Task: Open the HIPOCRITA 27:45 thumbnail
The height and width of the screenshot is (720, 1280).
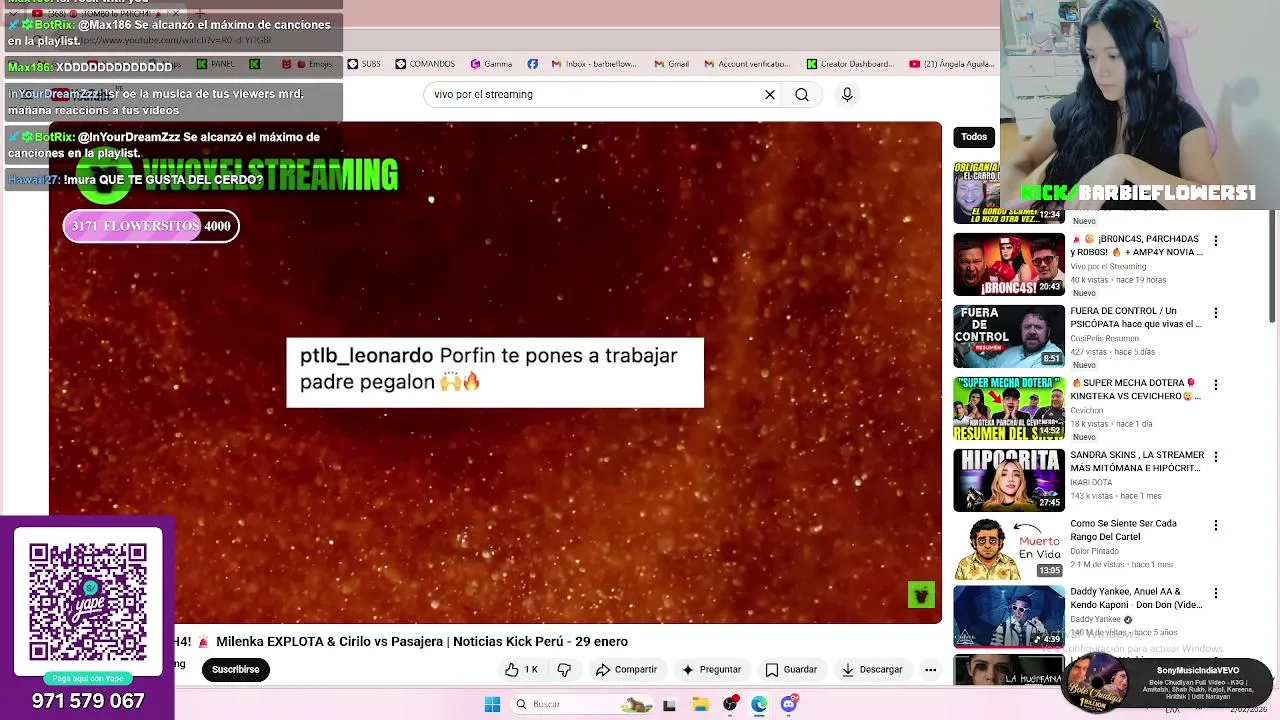Action: point(1009,480)
